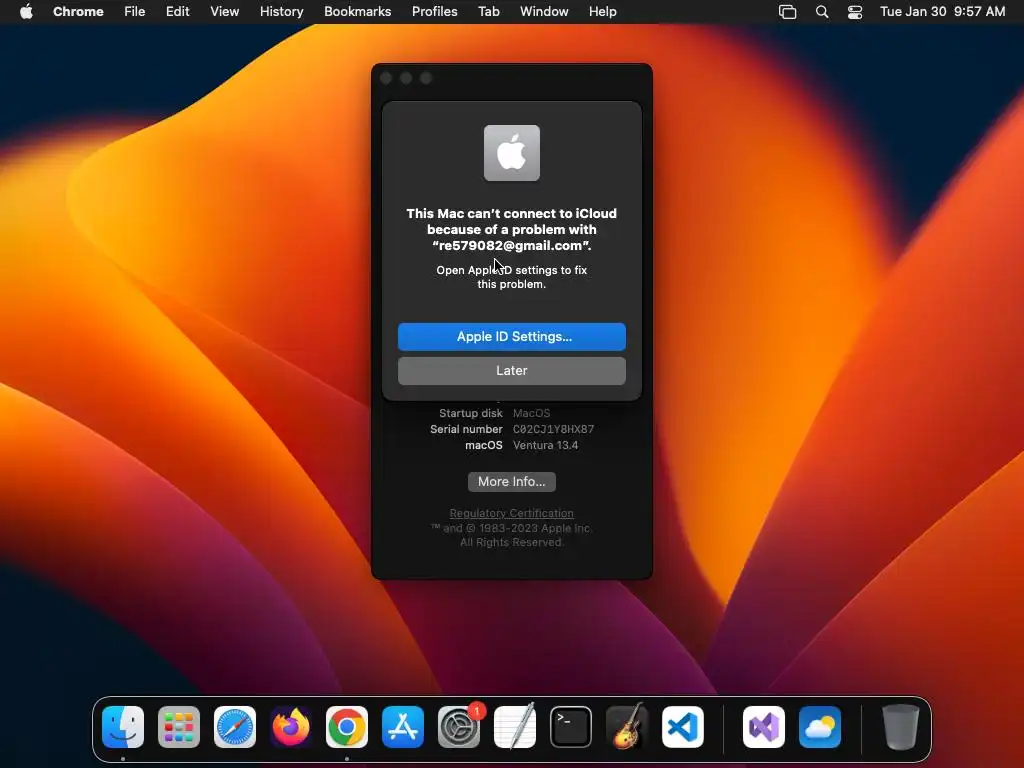Close the About This Mac window

[x=386, y=78]
